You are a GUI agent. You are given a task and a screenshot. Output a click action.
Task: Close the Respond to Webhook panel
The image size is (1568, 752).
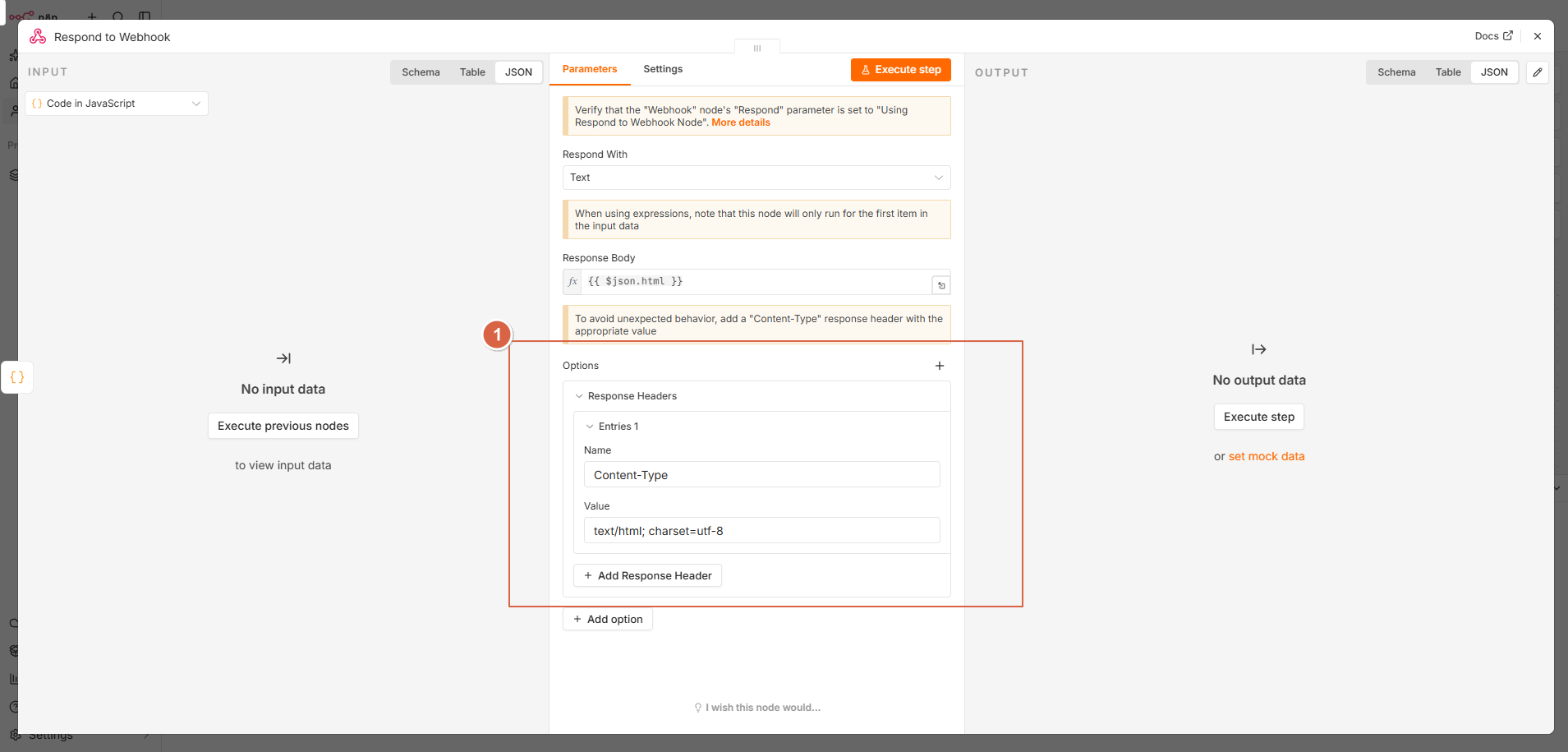(x=1538, y=36)
